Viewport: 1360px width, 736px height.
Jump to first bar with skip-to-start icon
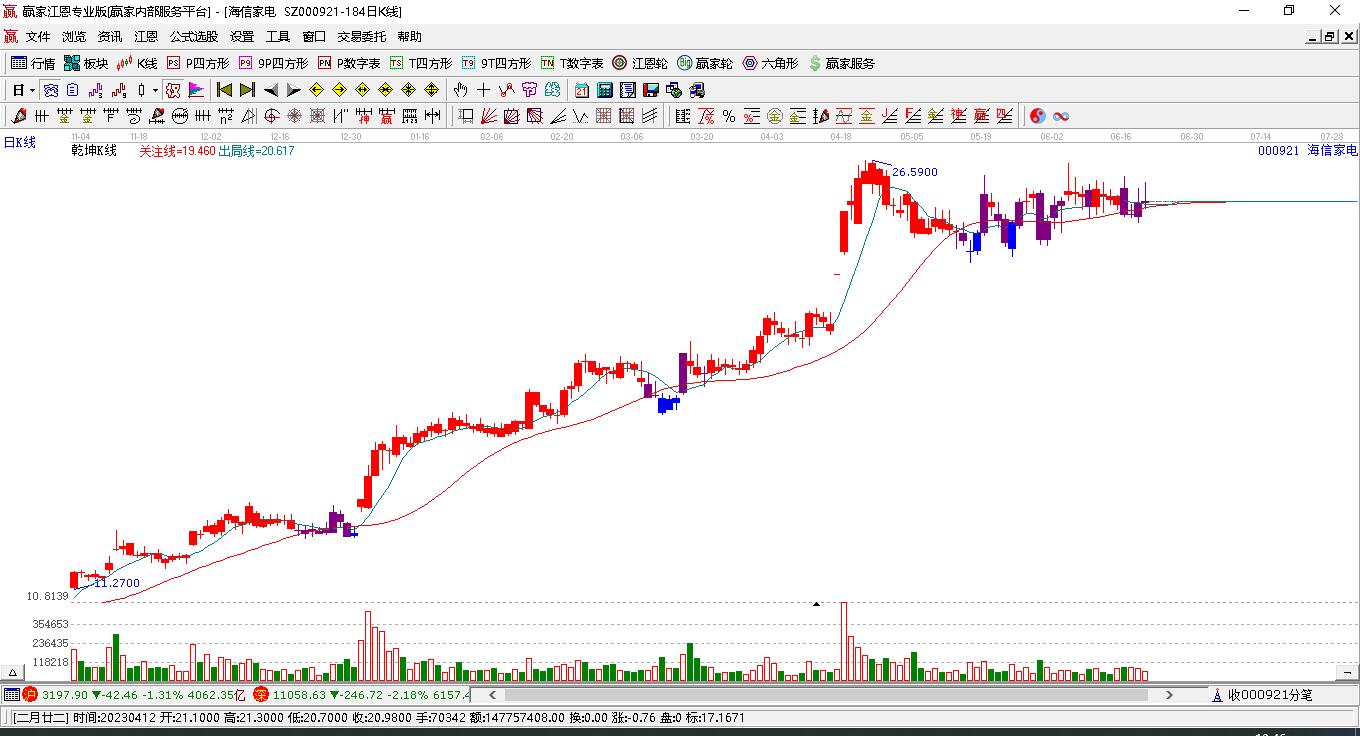click(224, 90)
